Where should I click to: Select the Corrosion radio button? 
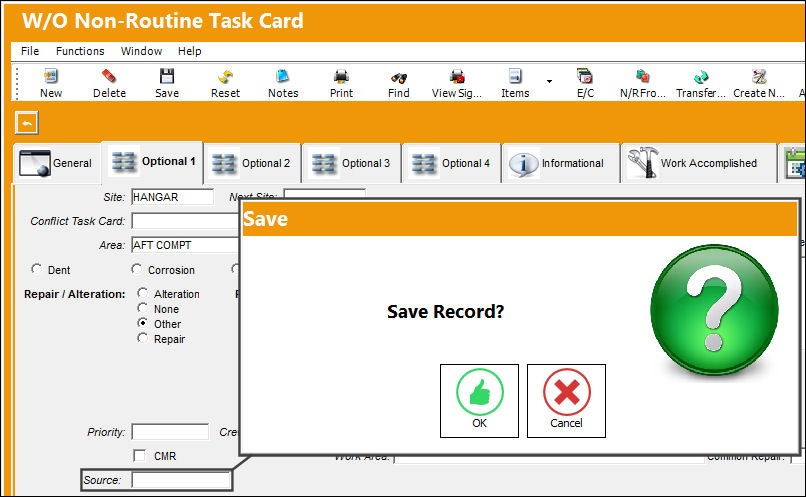[136, 269]
